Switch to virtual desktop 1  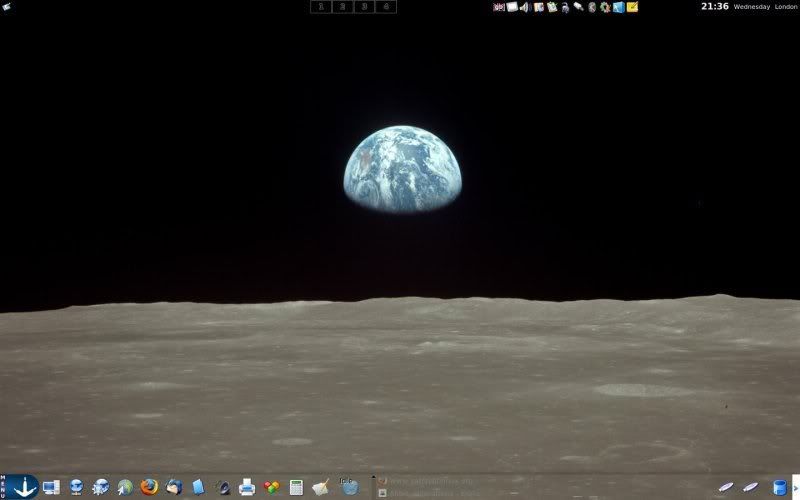[x=321, y=7]
